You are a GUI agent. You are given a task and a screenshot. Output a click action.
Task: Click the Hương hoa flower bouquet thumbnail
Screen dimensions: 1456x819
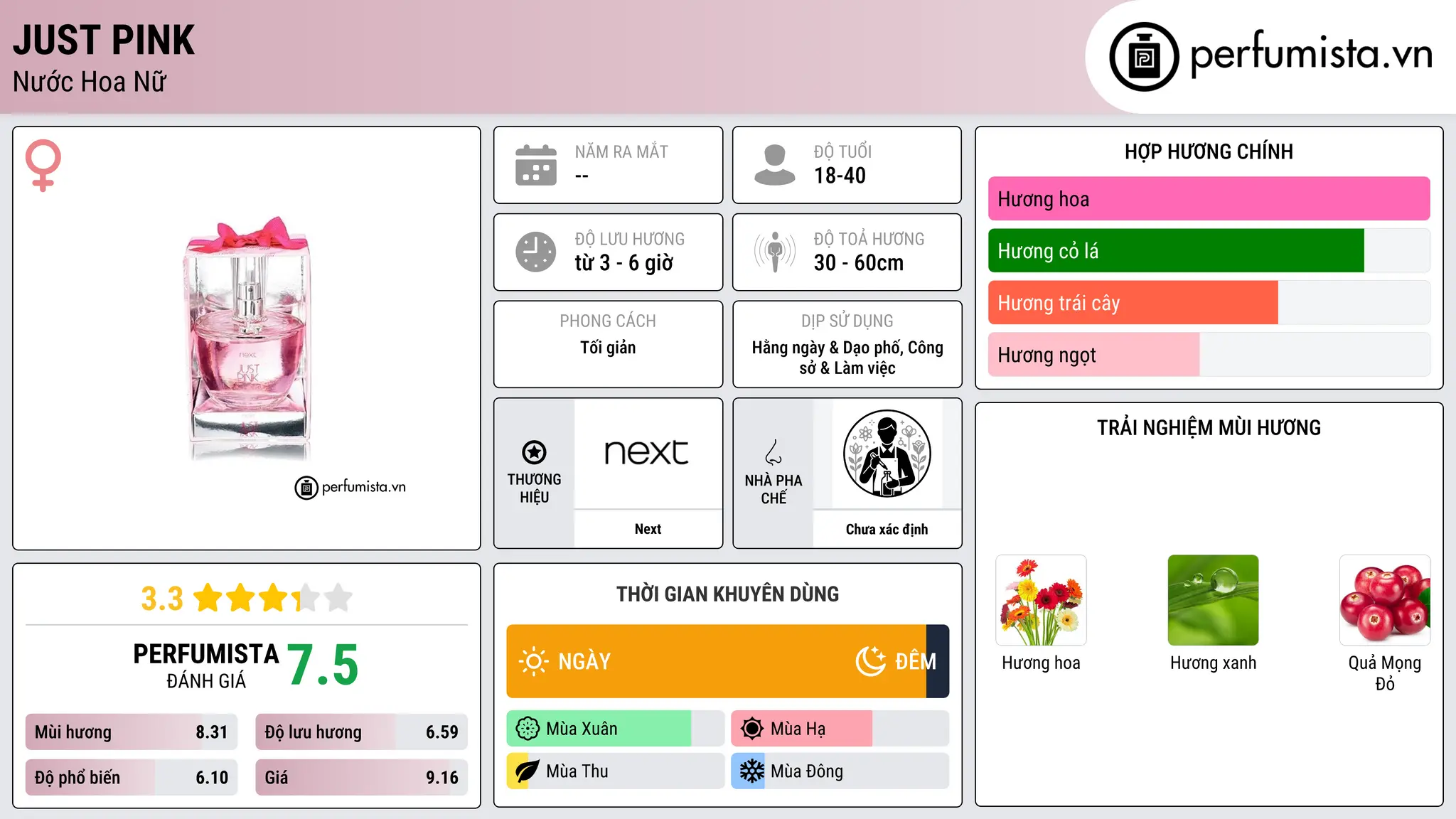click(x=1041, y=600)
